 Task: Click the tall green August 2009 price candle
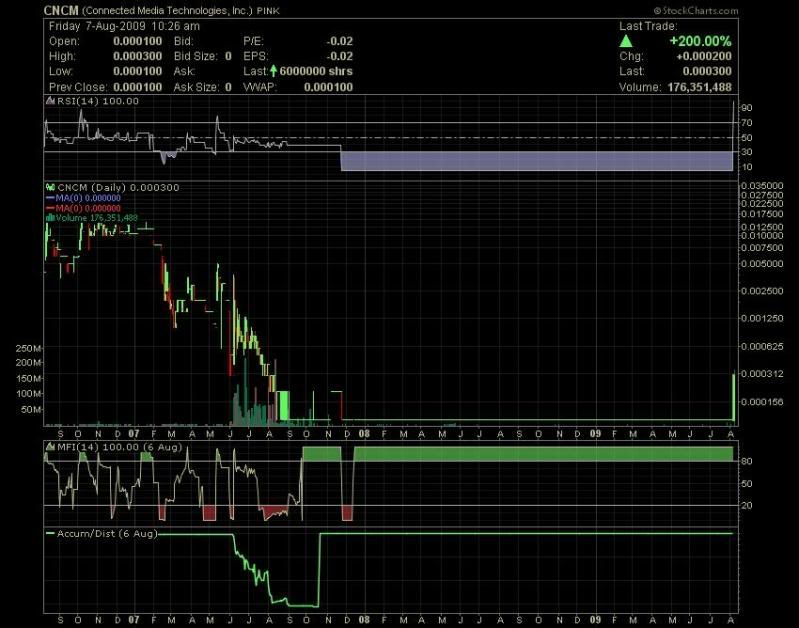point(734,397)
